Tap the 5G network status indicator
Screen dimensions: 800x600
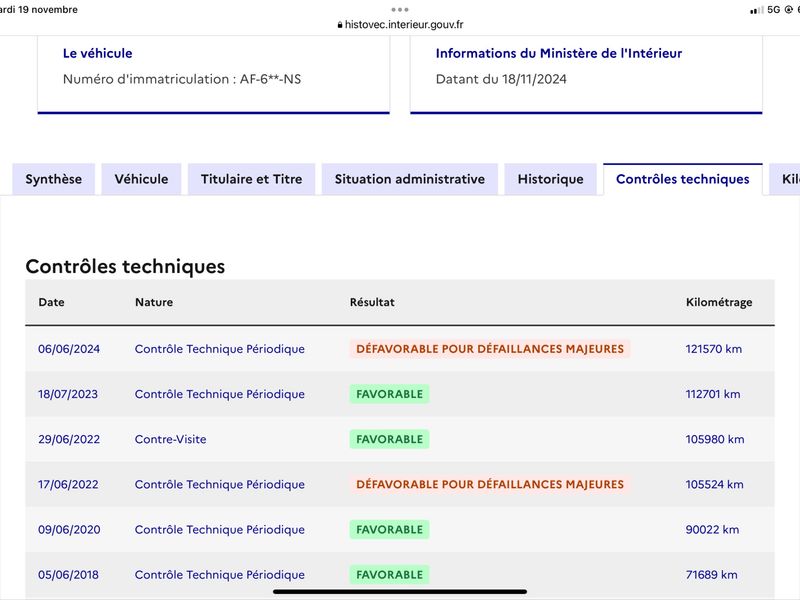tap(773, 10)
